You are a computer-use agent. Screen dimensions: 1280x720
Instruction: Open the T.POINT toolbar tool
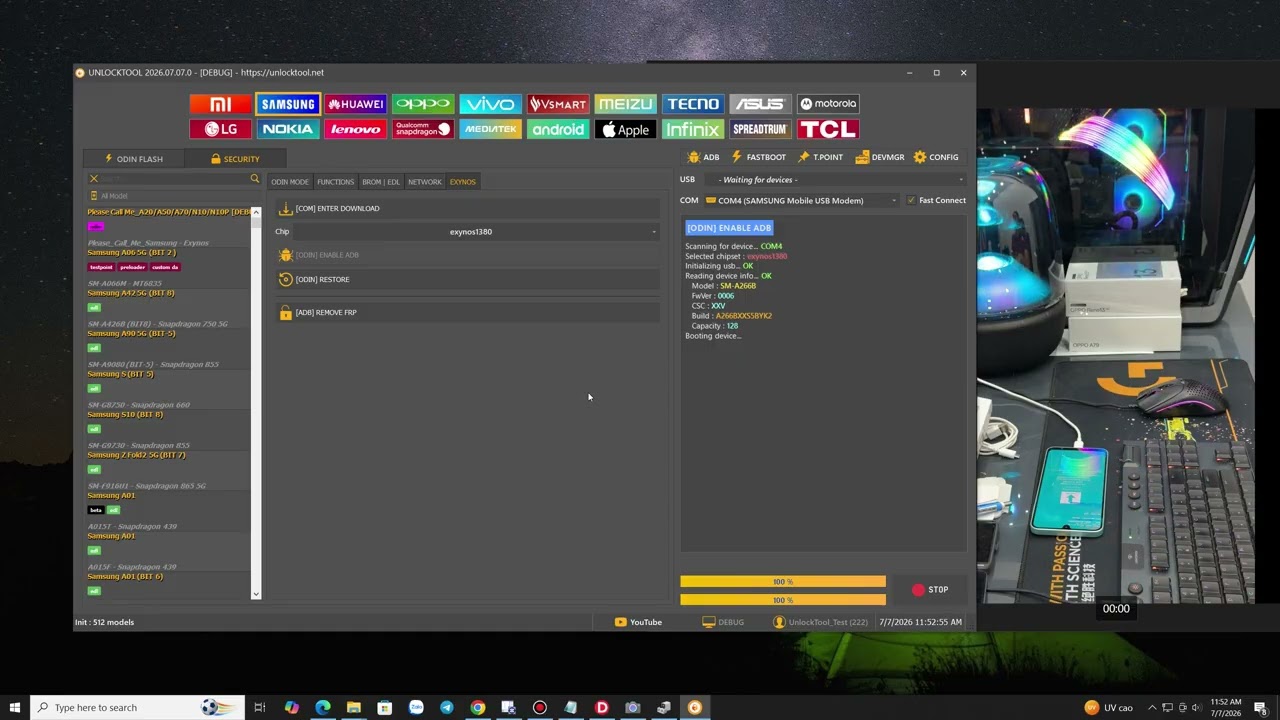tap(820, 157)
